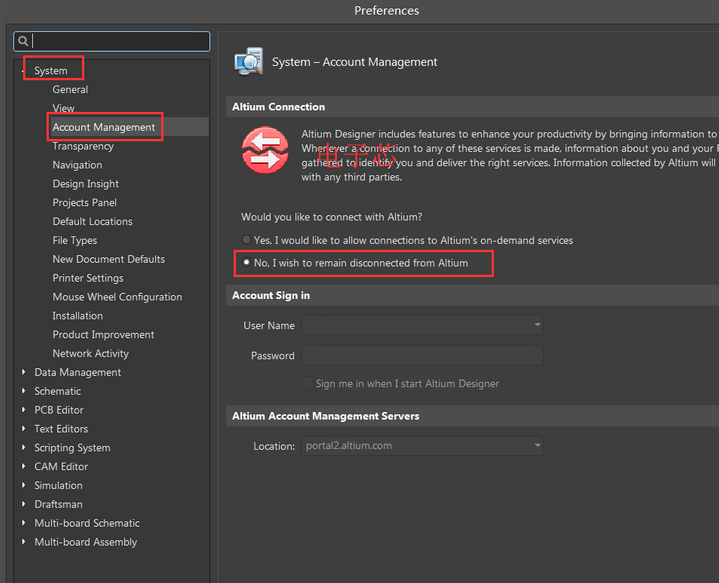719x583 pixels.
Task: Click the Password field
Action: (422, 355)
